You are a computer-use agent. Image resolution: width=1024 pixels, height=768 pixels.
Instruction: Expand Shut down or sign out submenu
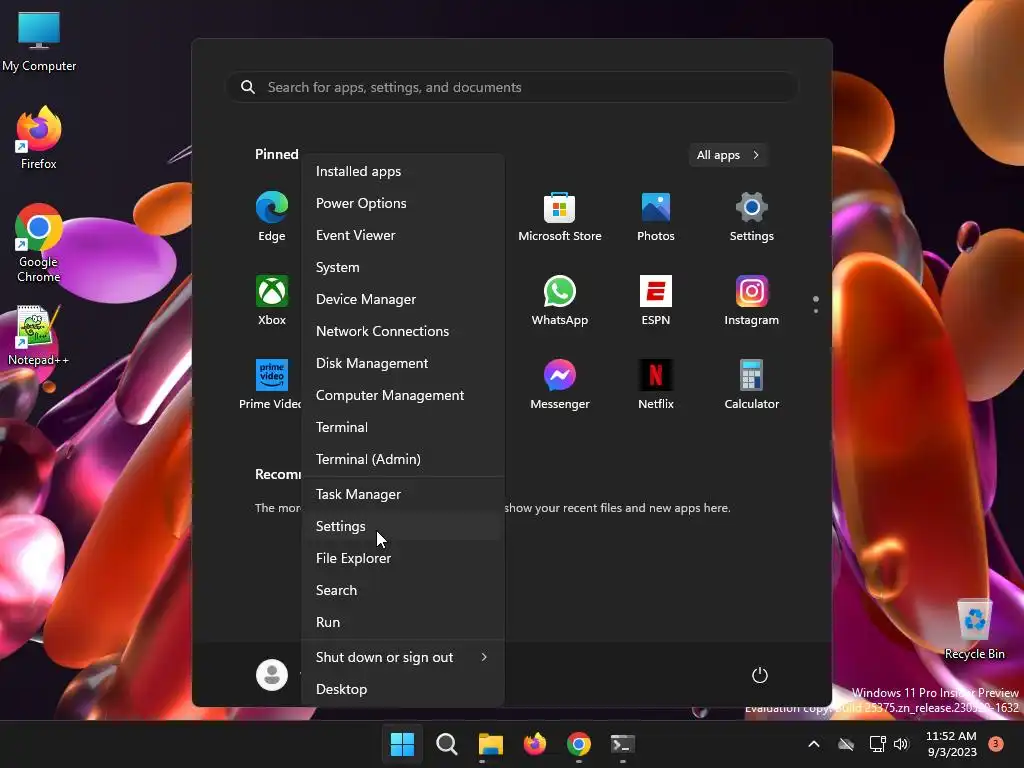(402, 657)
